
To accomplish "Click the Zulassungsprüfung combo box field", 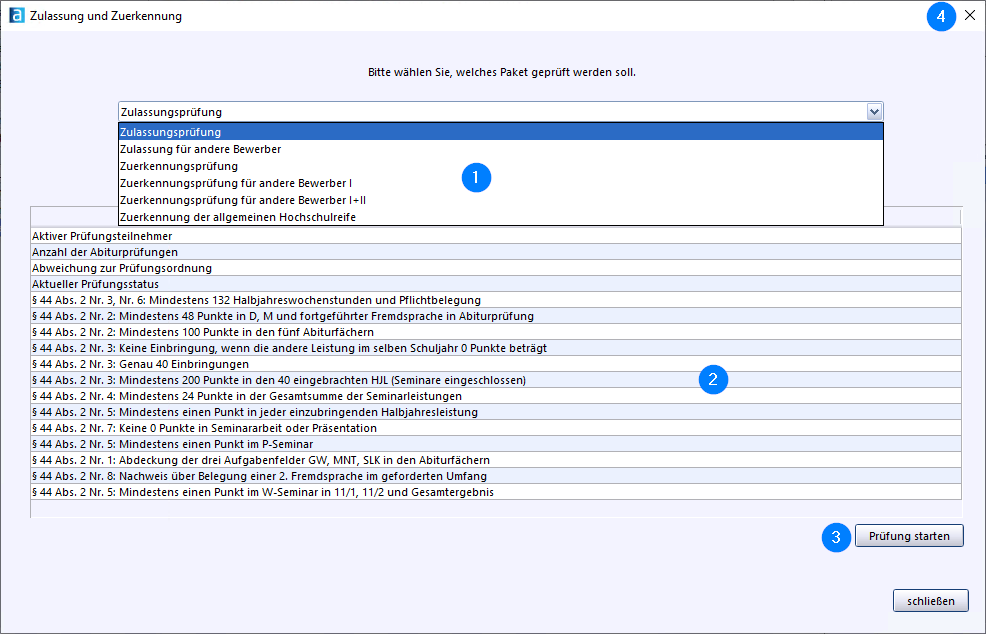I will click(x=501, y=112).
